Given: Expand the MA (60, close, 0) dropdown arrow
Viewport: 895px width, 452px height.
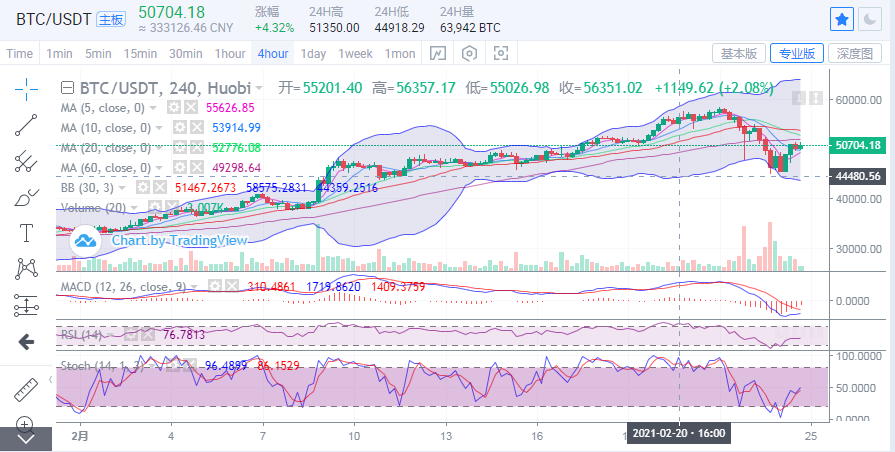Looking at the screenshot, I should click(159, 168).
